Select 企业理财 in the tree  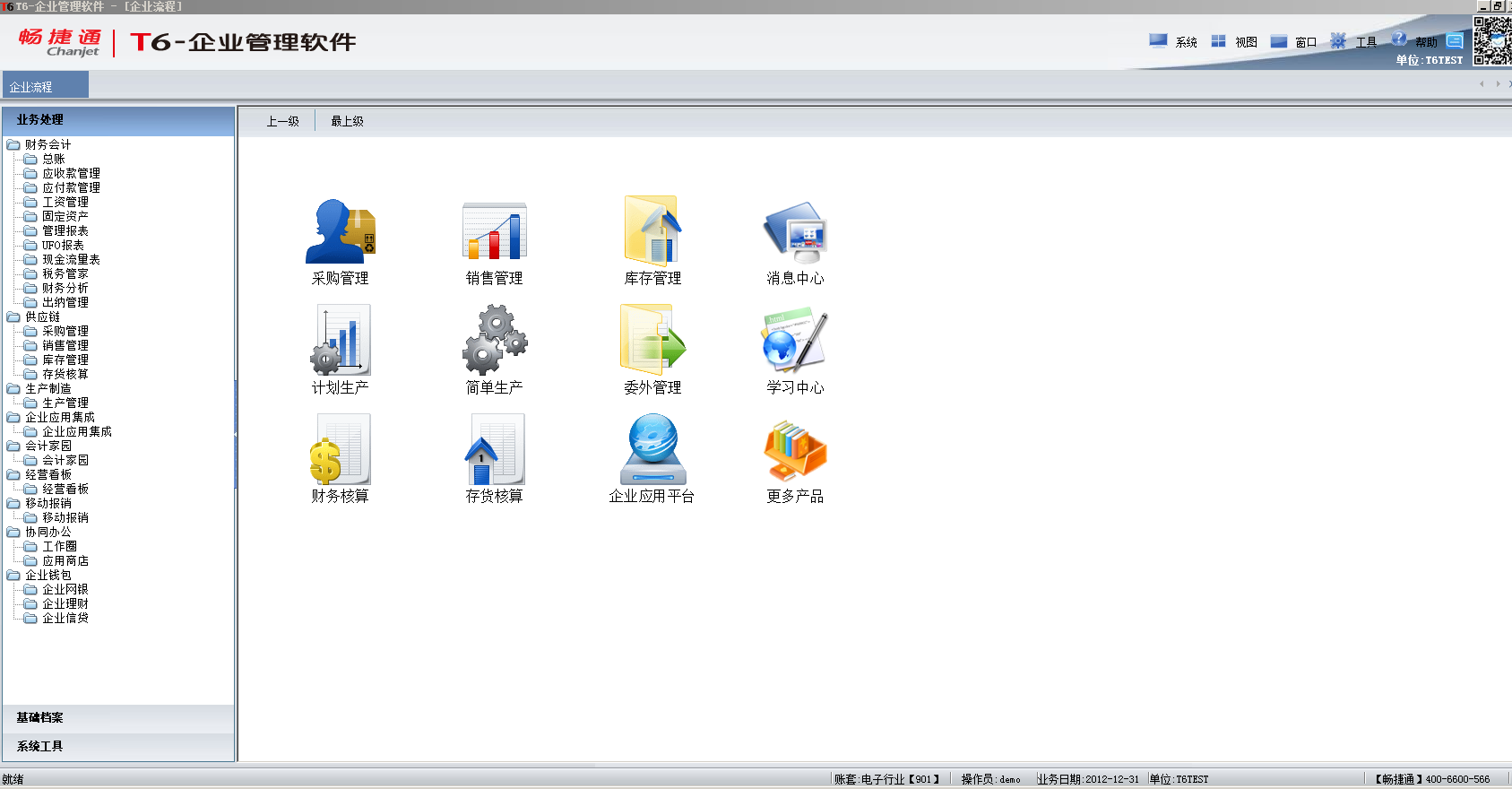[x=65, y=603]
